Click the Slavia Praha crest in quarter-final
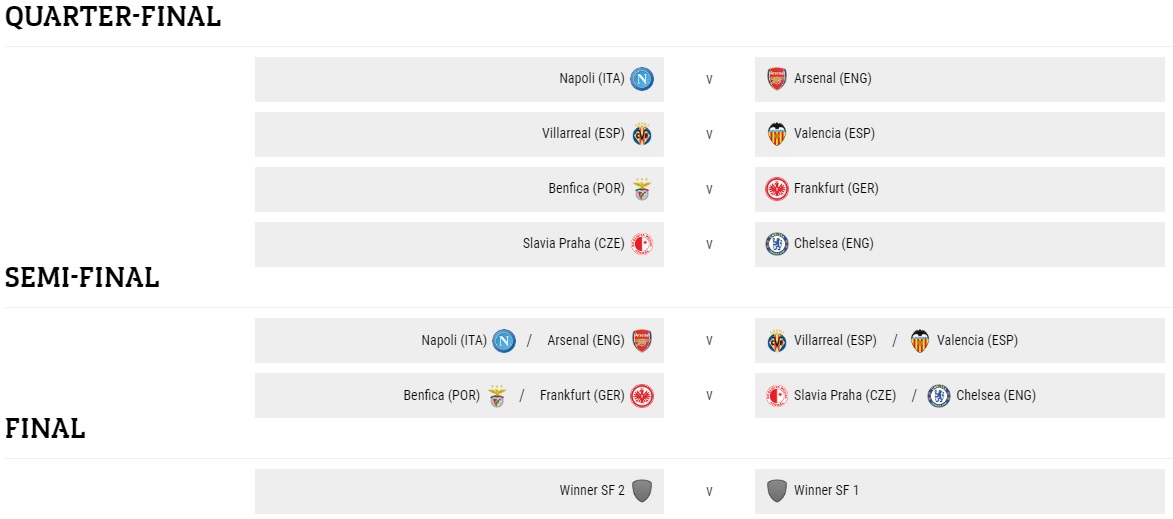Screen dimensions: 1173x519 pos(642,244)
